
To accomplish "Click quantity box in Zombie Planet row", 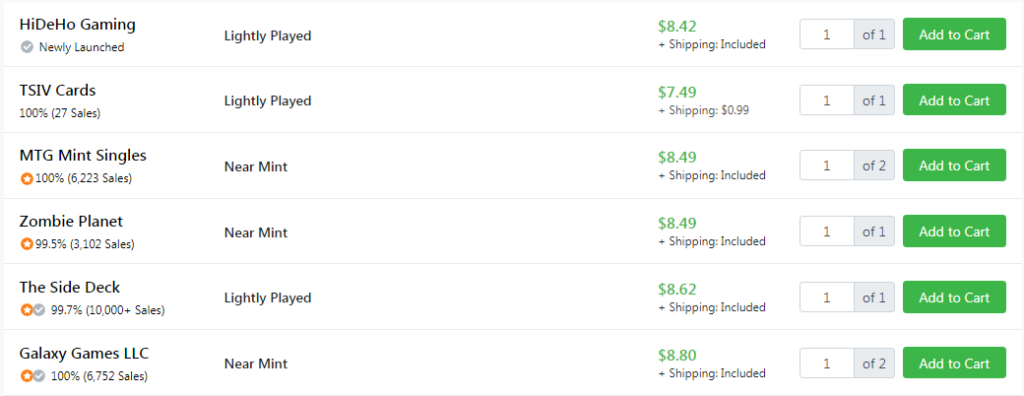I will click(827, 231).
